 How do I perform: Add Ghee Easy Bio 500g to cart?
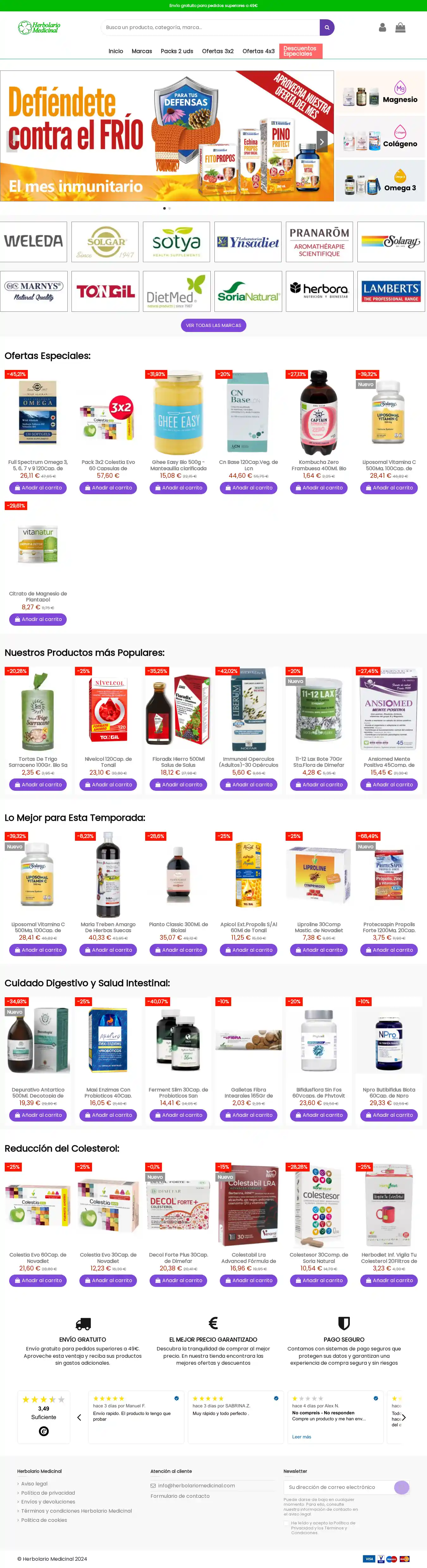click(x=178, y=488)
